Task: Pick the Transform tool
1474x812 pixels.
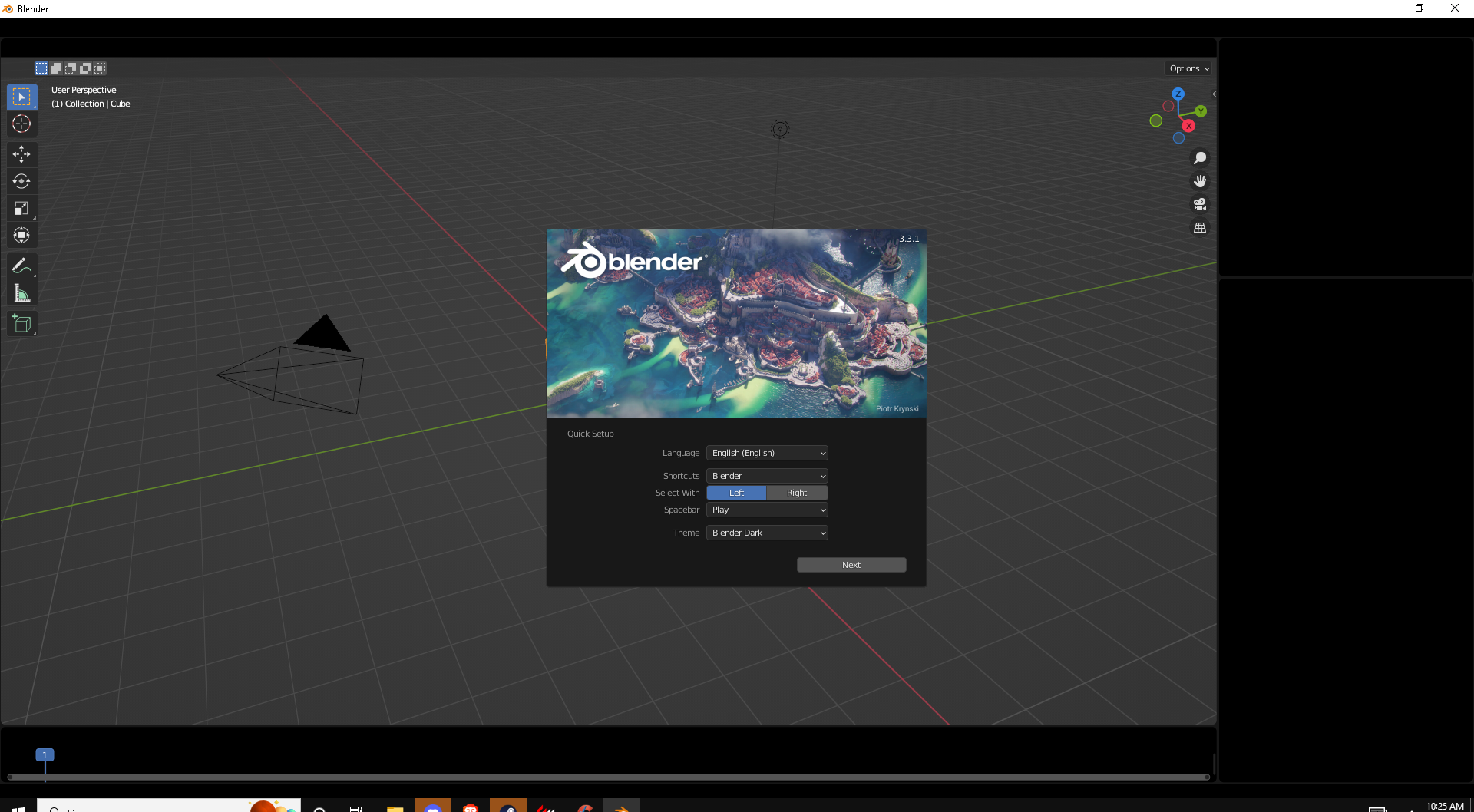Action: pos(21,235)
